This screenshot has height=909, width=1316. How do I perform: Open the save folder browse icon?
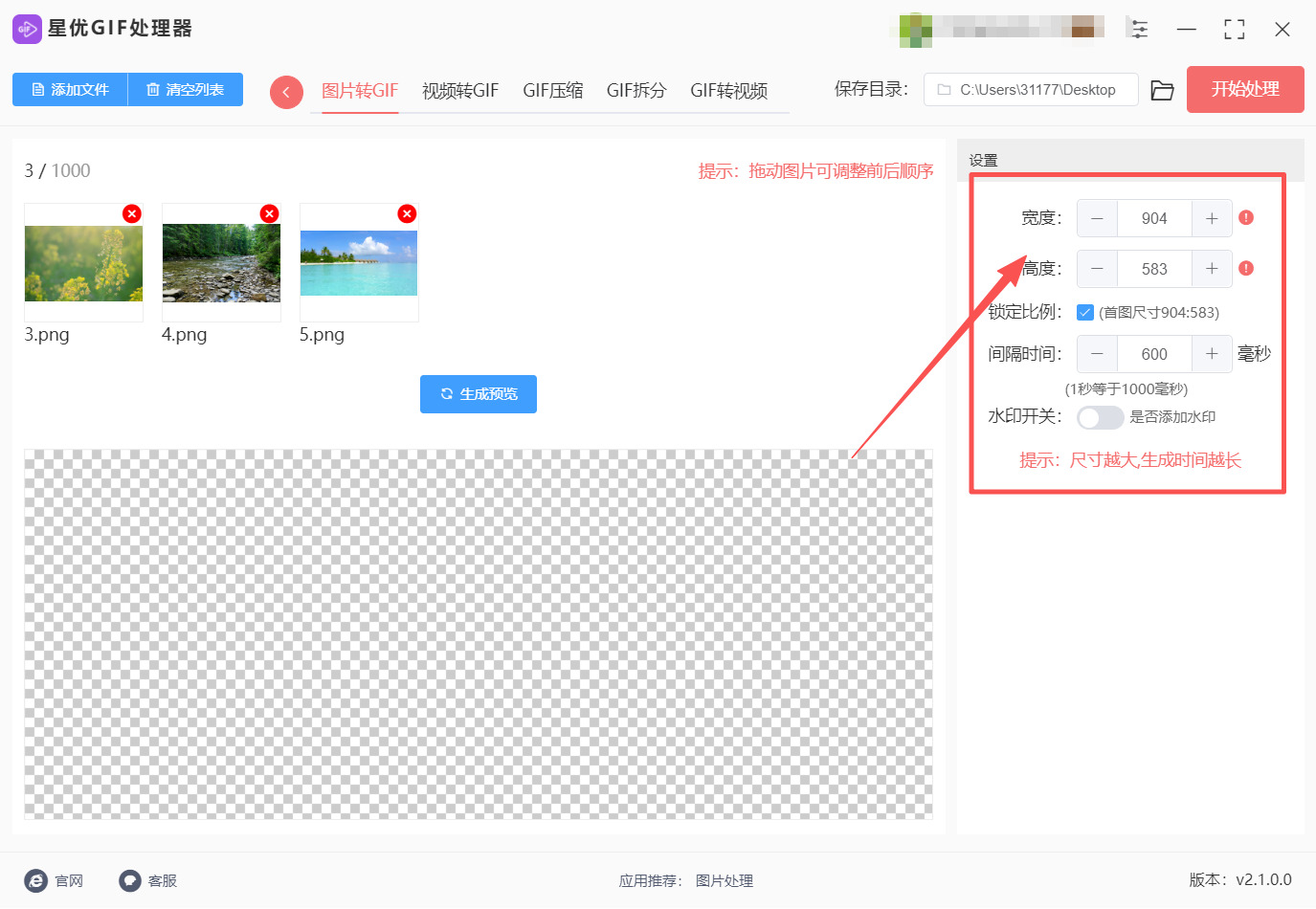tap(1163, 90)
